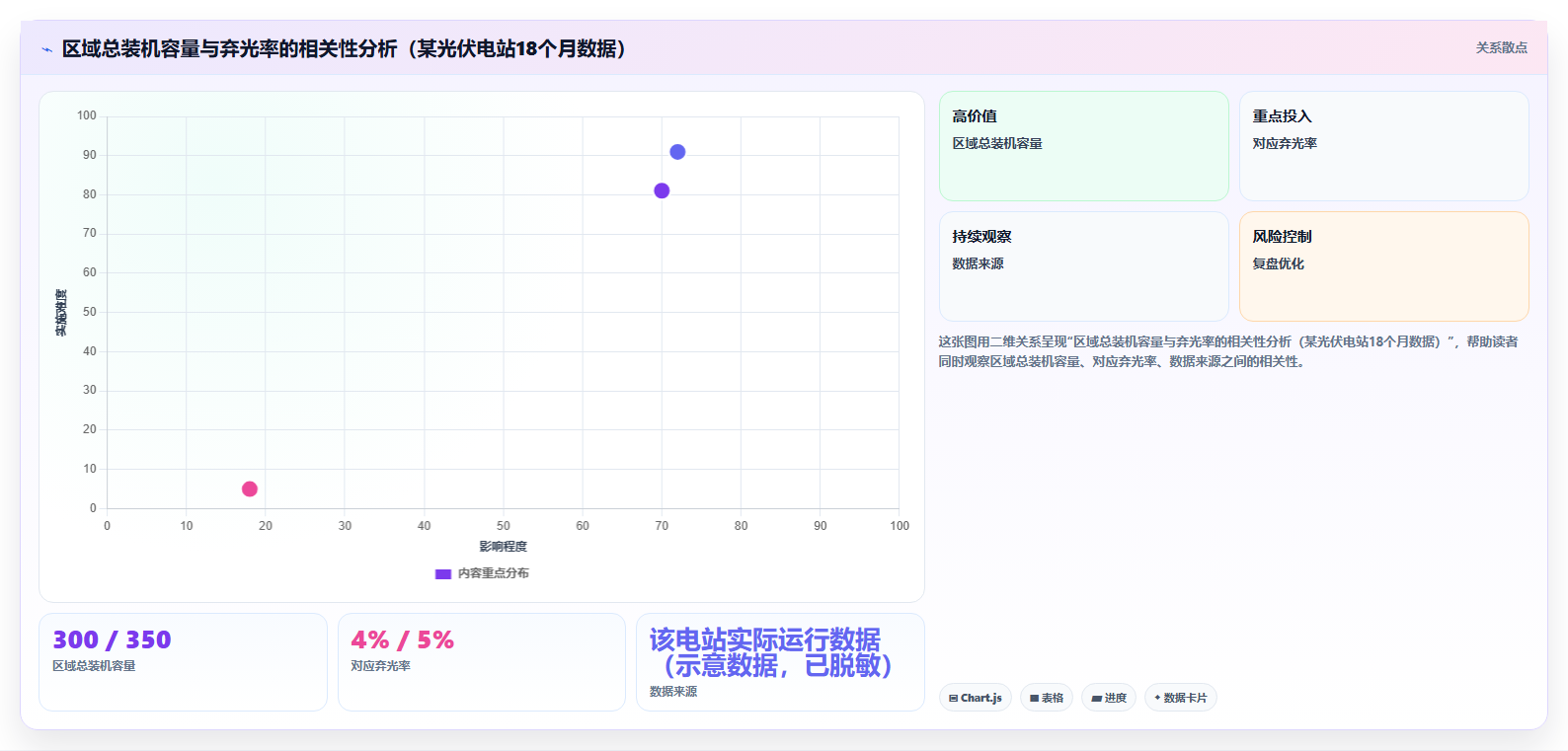
Task: Click the icon in the 数据卡片 tag
Action: tap(1157, 698)
